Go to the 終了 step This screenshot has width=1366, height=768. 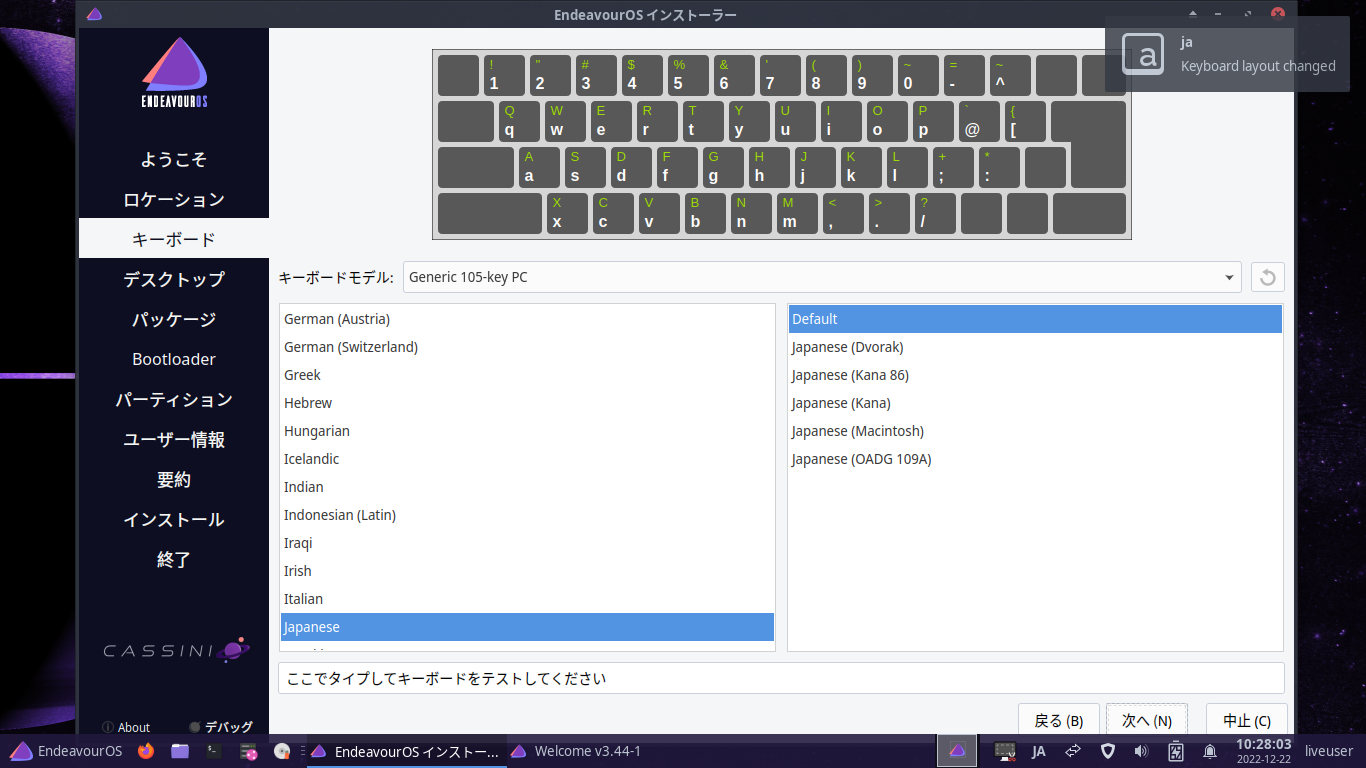[174, 559]
